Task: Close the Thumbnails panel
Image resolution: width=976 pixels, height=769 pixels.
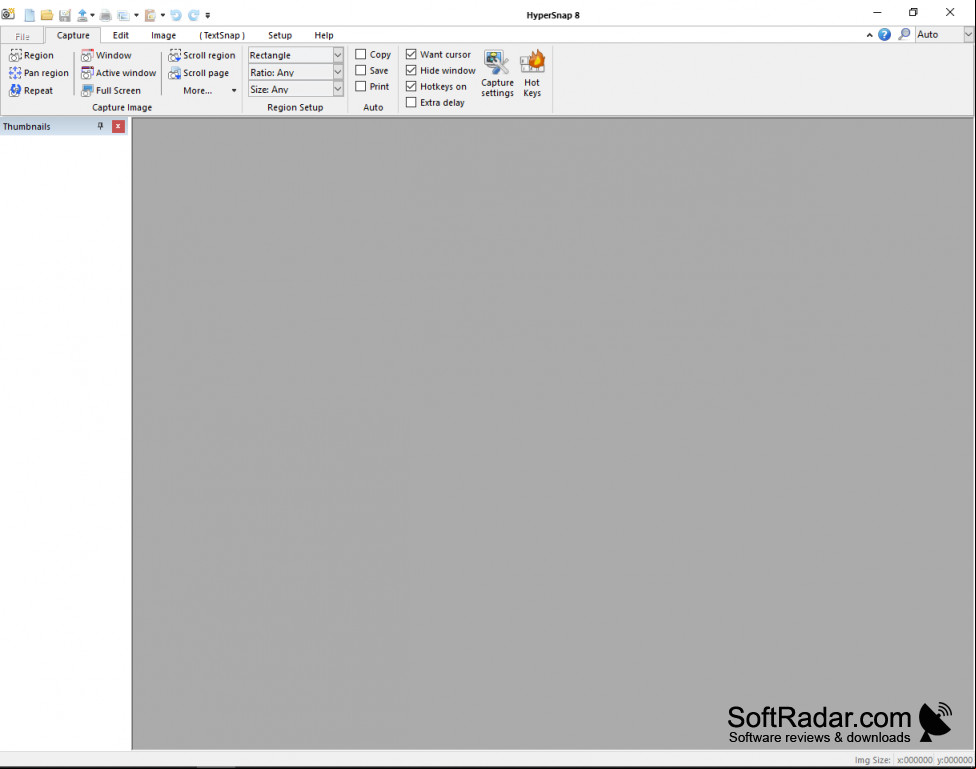Action: coord(118,126)
